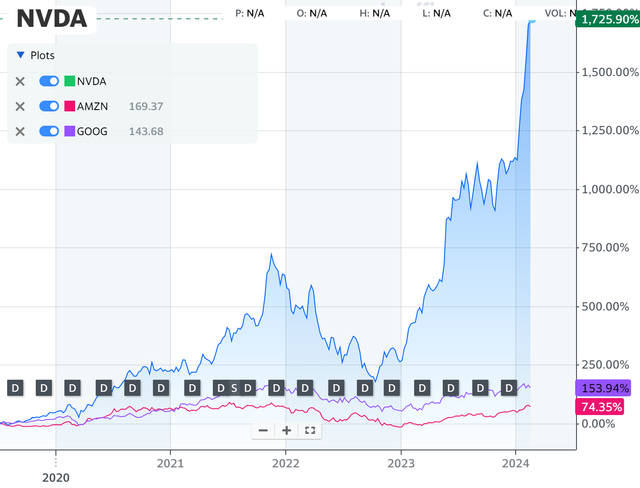Open the green NVDA color swatch

tap(70, 81)
